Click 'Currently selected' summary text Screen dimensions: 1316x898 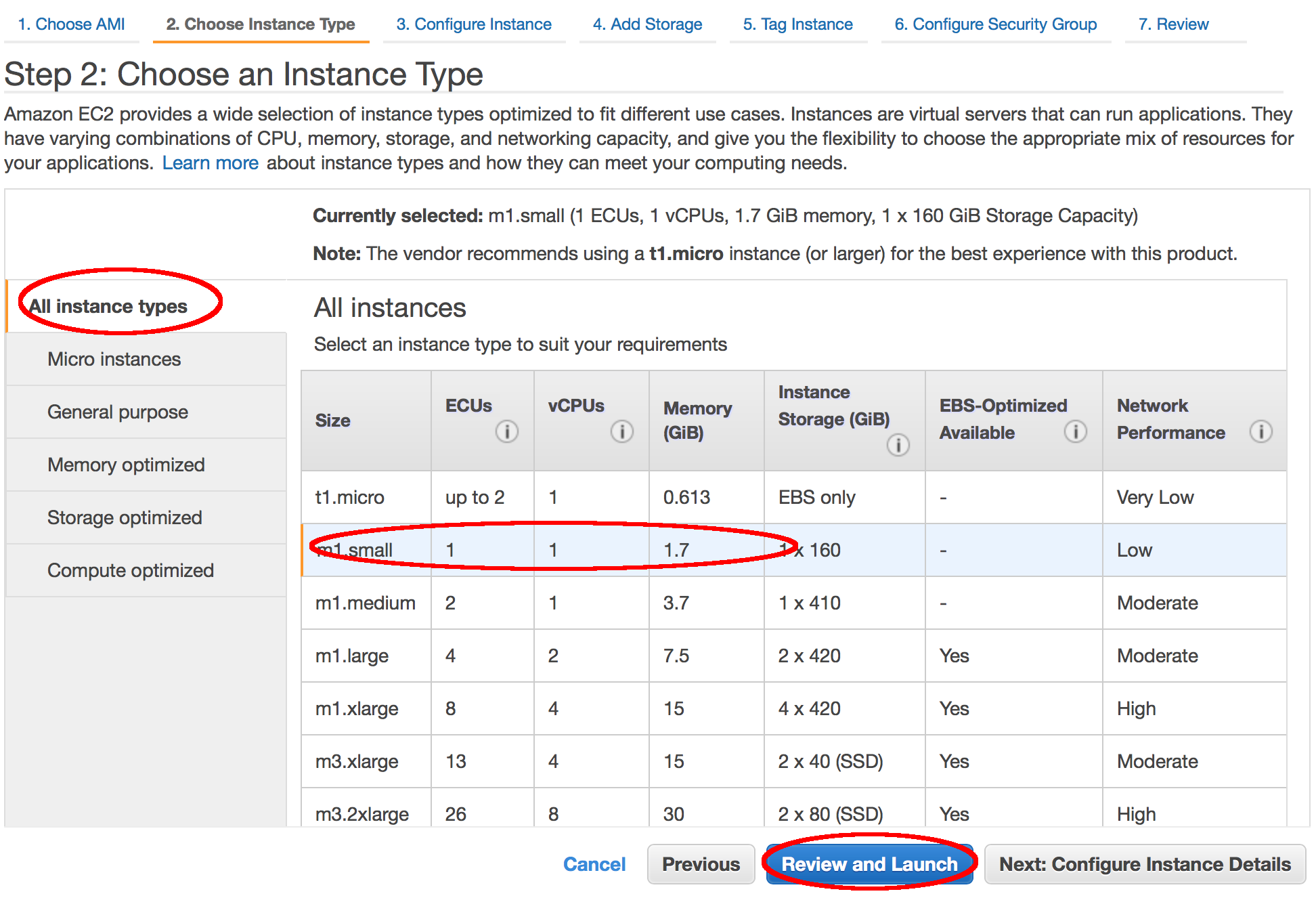tap(725, 215)
